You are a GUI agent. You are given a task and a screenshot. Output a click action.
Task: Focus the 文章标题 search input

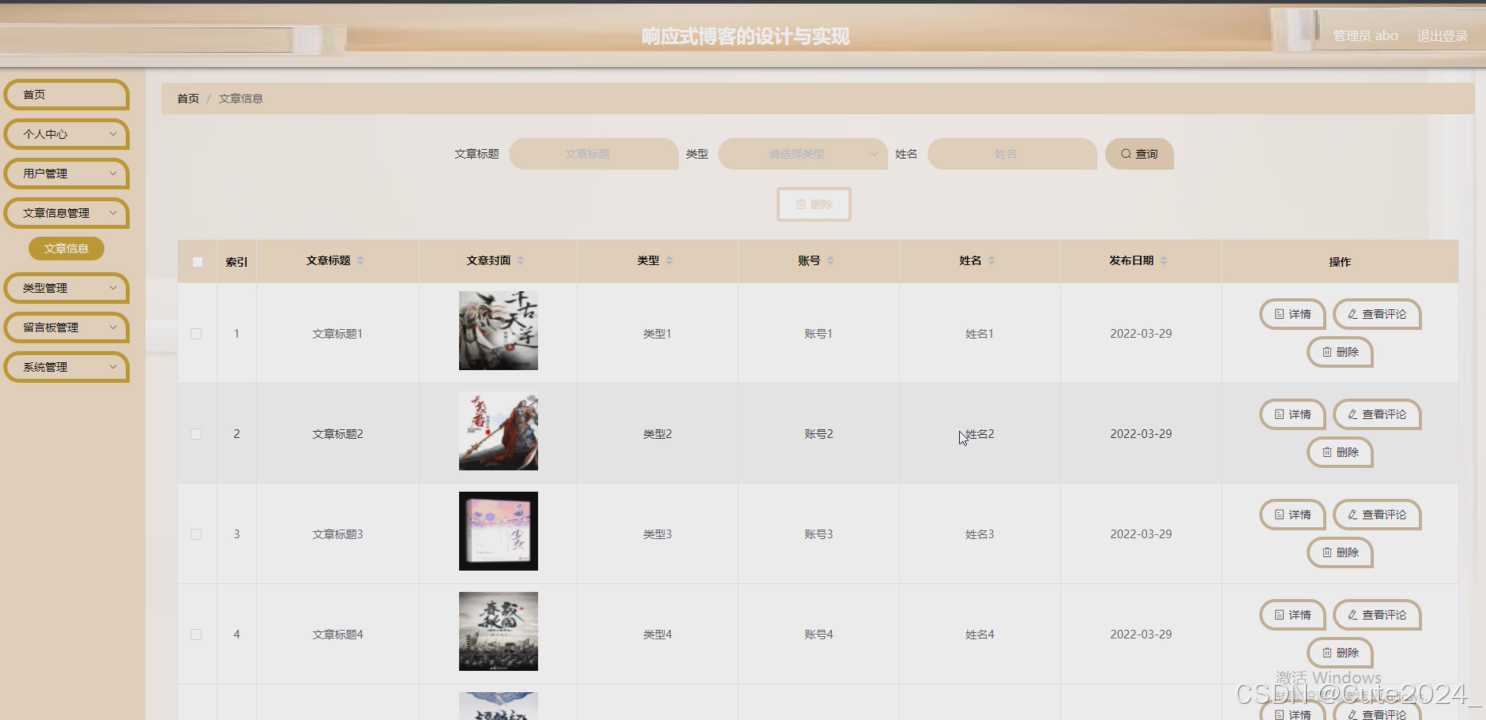pos(593,154)
